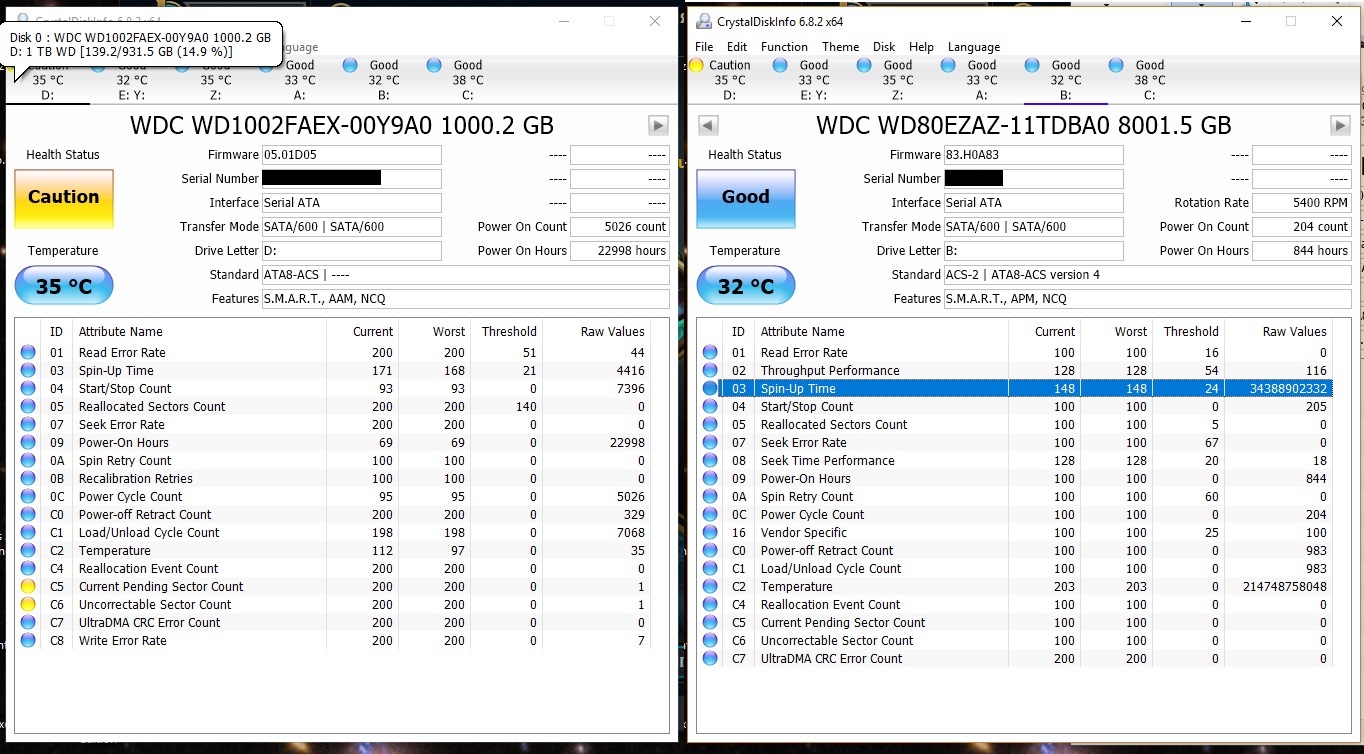Click Firmware field 05.01D05
The height and width of the screenshot is (754, 1364).
[351, 155]
